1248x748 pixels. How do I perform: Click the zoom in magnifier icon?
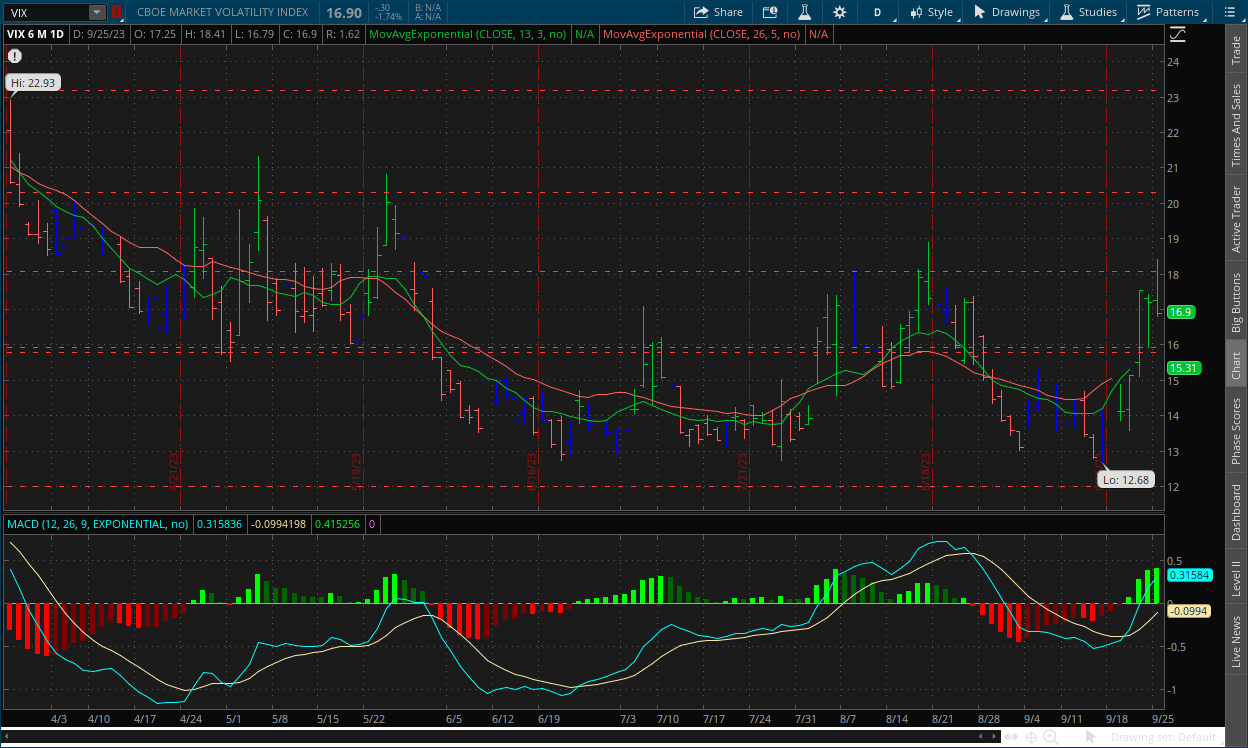pos(1051,737)
